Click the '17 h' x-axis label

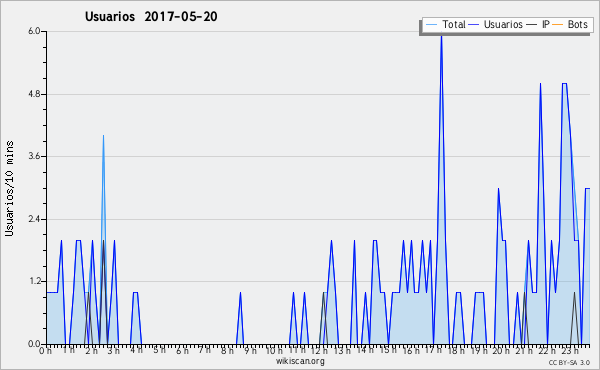pyautogui.click(x=433, y=350)
